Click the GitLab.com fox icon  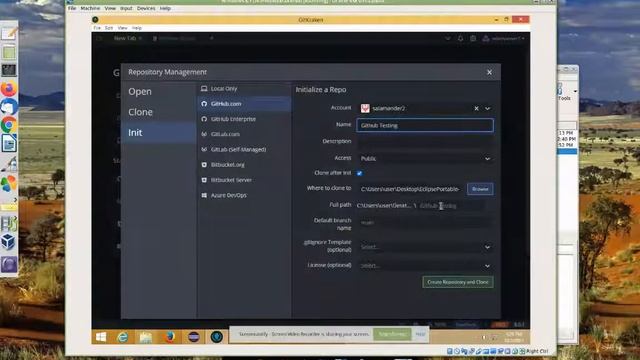tap(204, 134)
